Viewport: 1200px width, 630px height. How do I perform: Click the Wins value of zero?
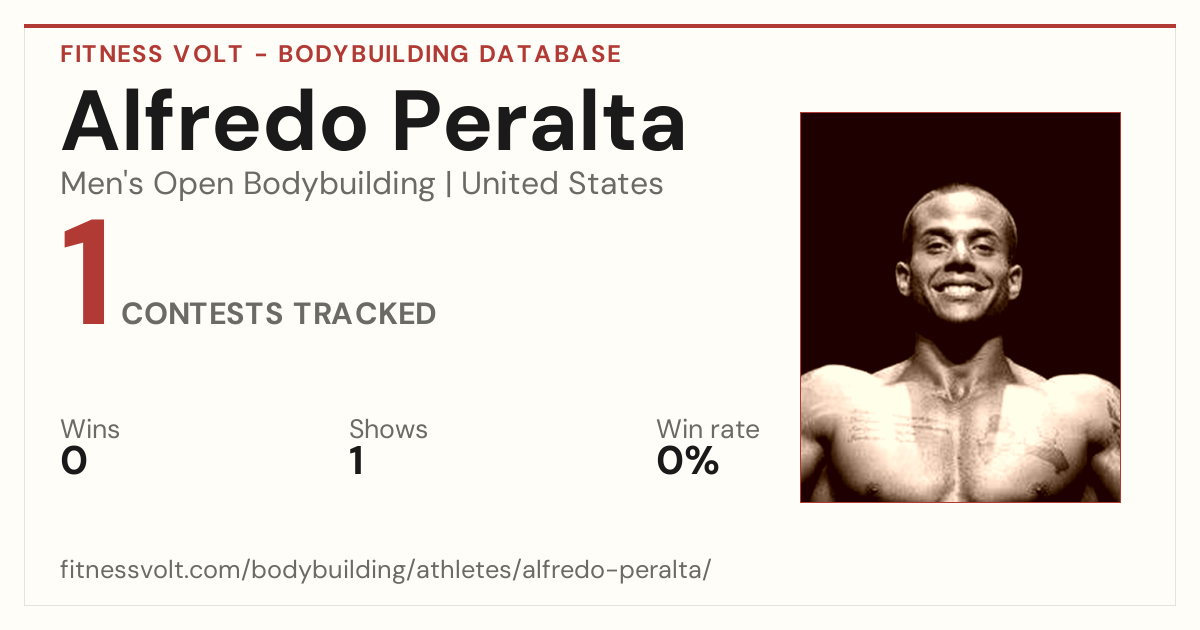pos(74,461)
